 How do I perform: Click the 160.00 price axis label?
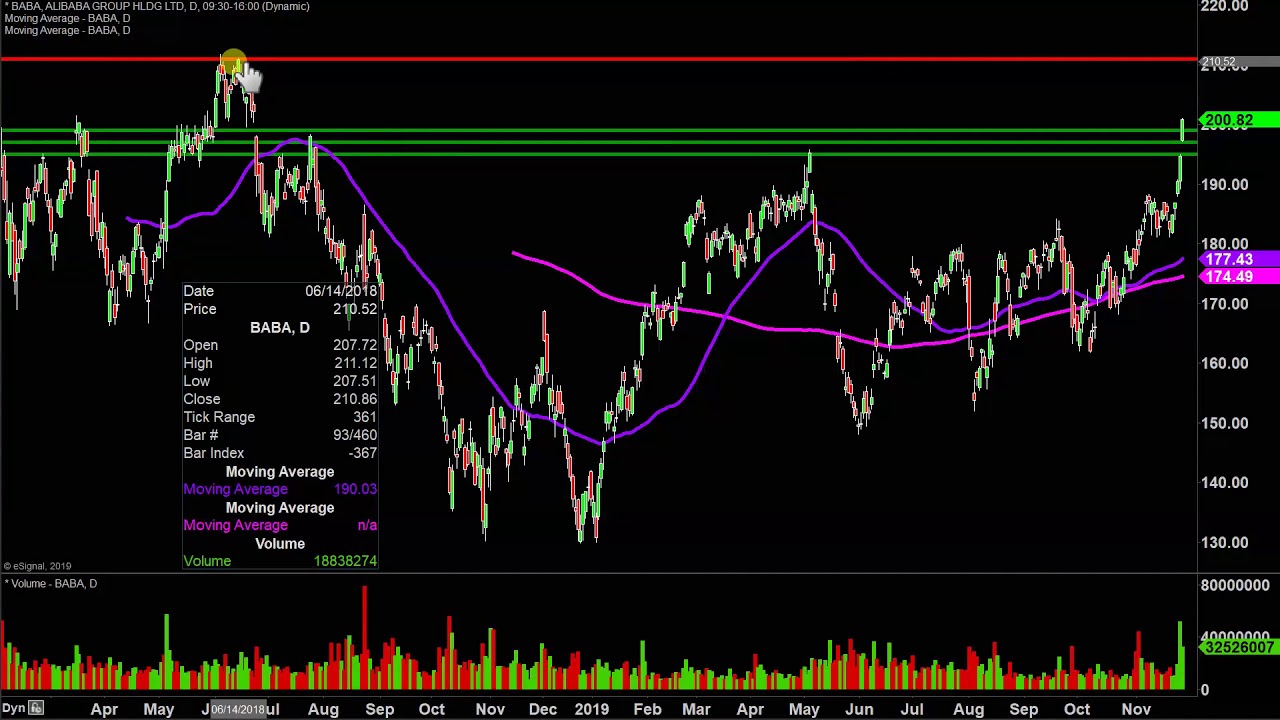[1225, 363]
